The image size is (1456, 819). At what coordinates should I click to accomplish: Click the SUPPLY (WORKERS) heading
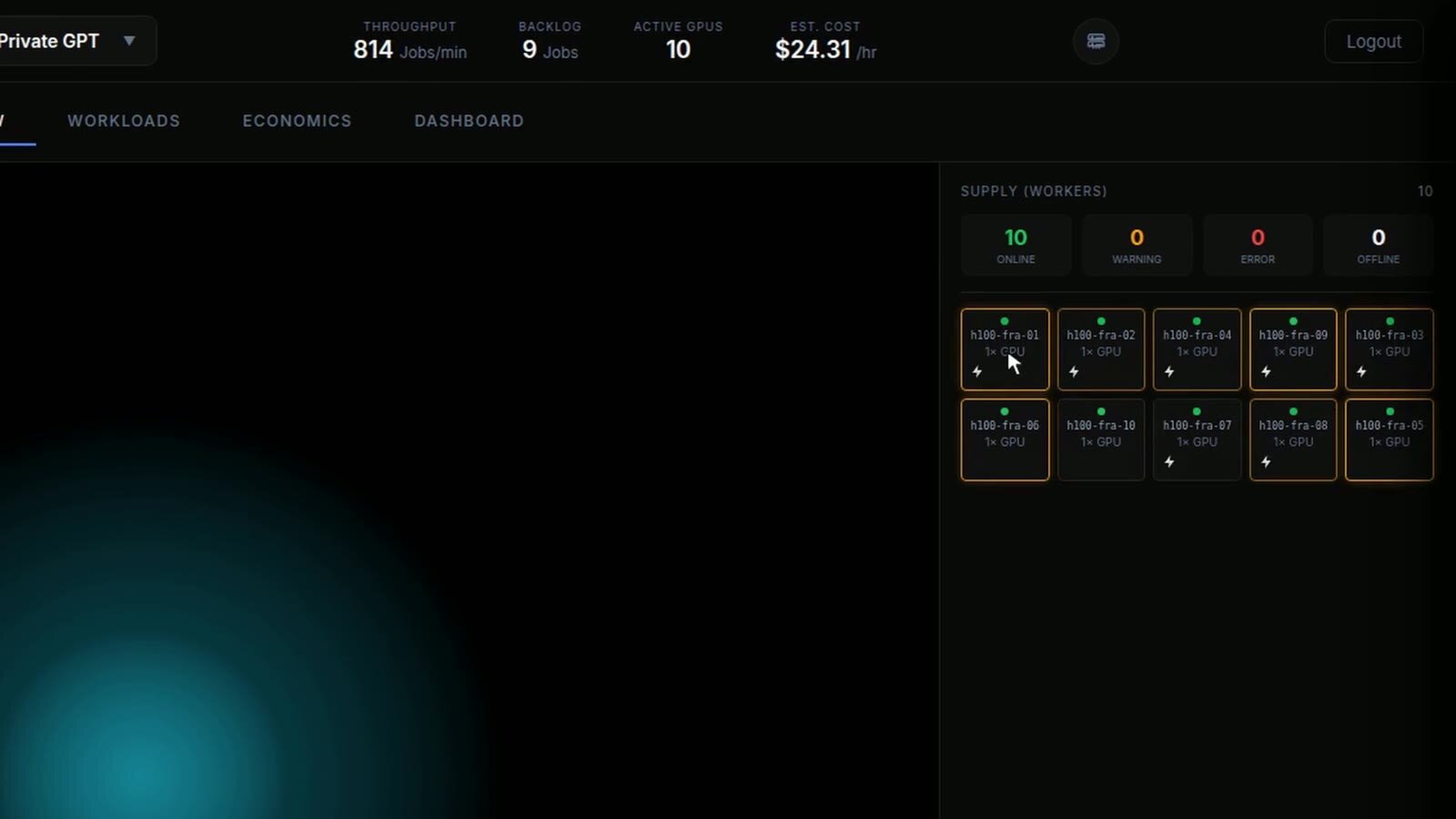pos(1034,191)
